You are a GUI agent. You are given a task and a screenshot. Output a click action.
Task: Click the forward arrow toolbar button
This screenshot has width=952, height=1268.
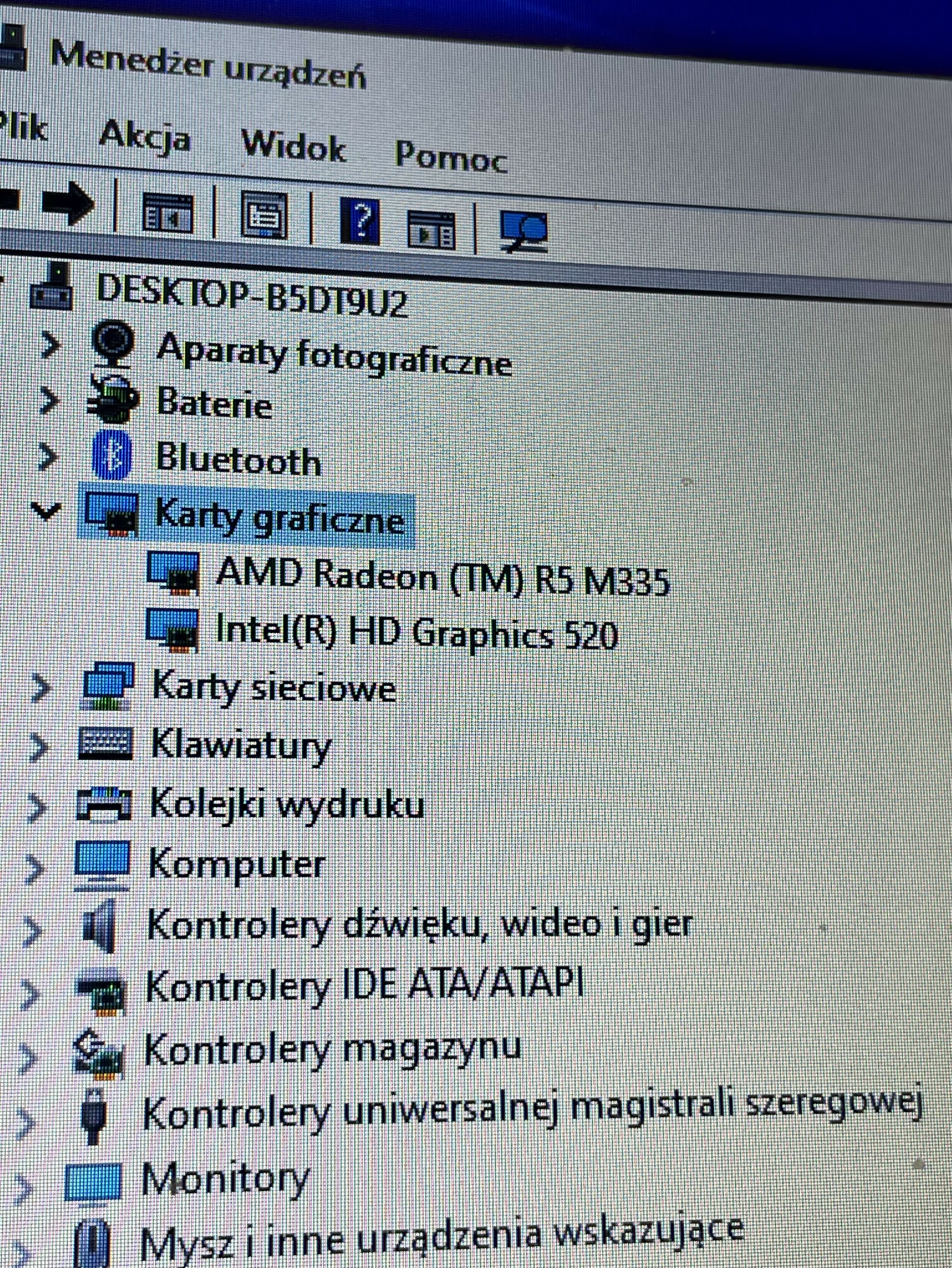[68, 203]
